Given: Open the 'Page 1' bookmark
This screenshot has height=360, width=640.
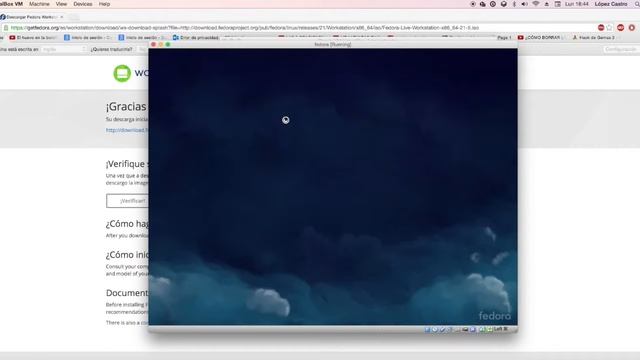Looking at the screenshot, I should 504,38.
